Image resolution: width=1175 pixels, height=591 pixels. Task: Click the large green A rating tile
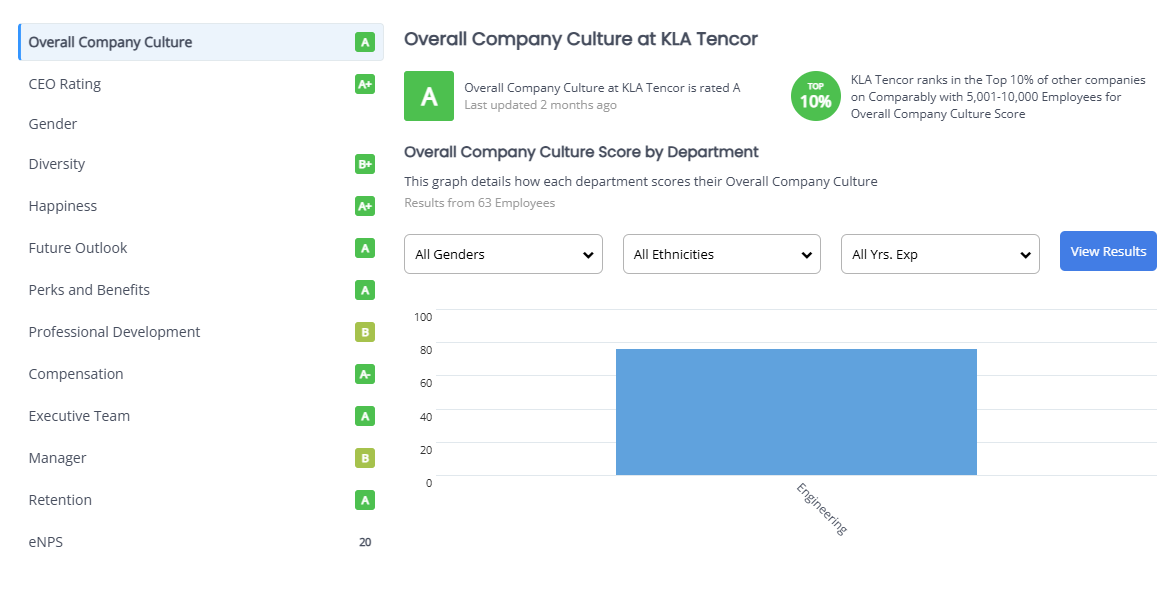click(x=429, y=96)
